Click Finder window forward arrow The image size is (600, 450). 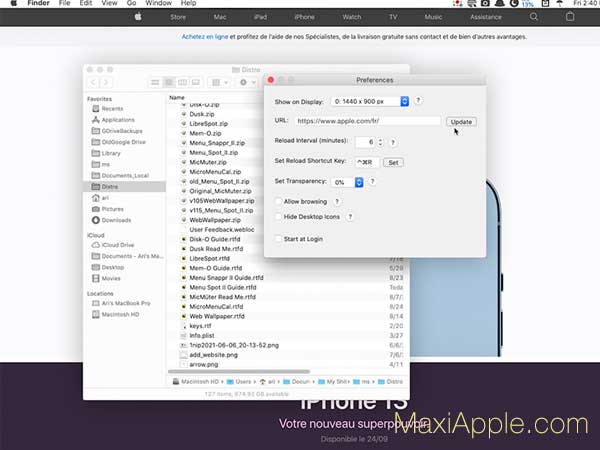click(106, 82)
